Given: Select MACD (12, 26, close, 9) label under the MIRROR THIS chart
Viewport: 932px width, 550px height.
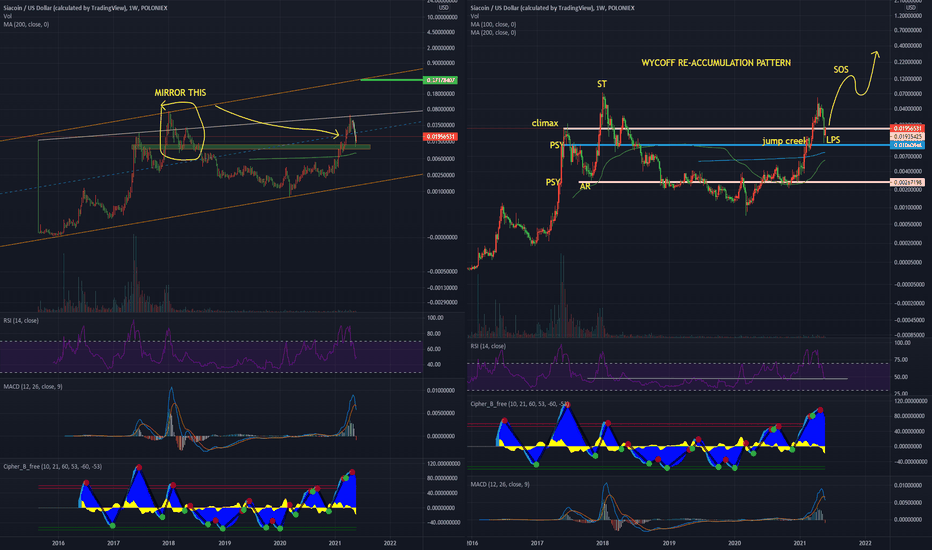Looking at the screenshot, I should click(x=33, y=386).
